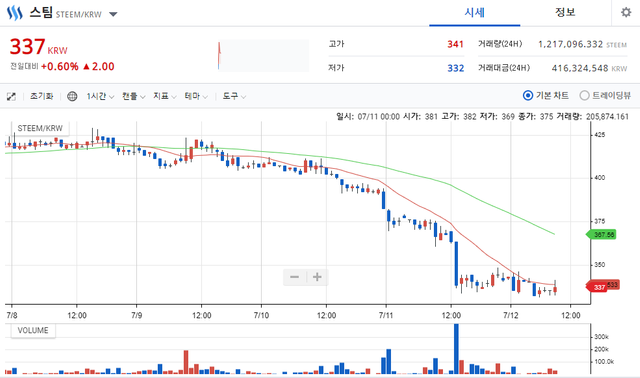The height and width of the screenshot is (378, 640).
Task: Click the 7/9 date axis label
Action: tap(136, 315)
